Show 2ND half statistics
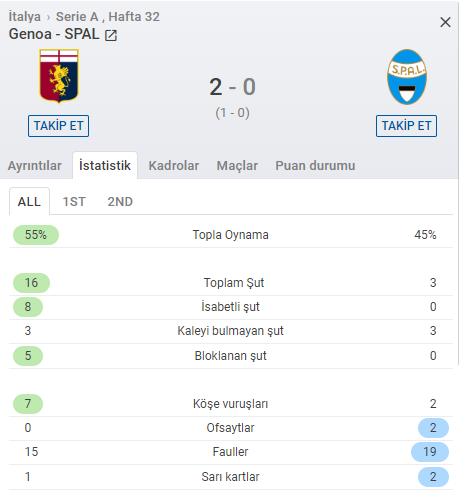The image size is (459, 498). tap(120, 202)
